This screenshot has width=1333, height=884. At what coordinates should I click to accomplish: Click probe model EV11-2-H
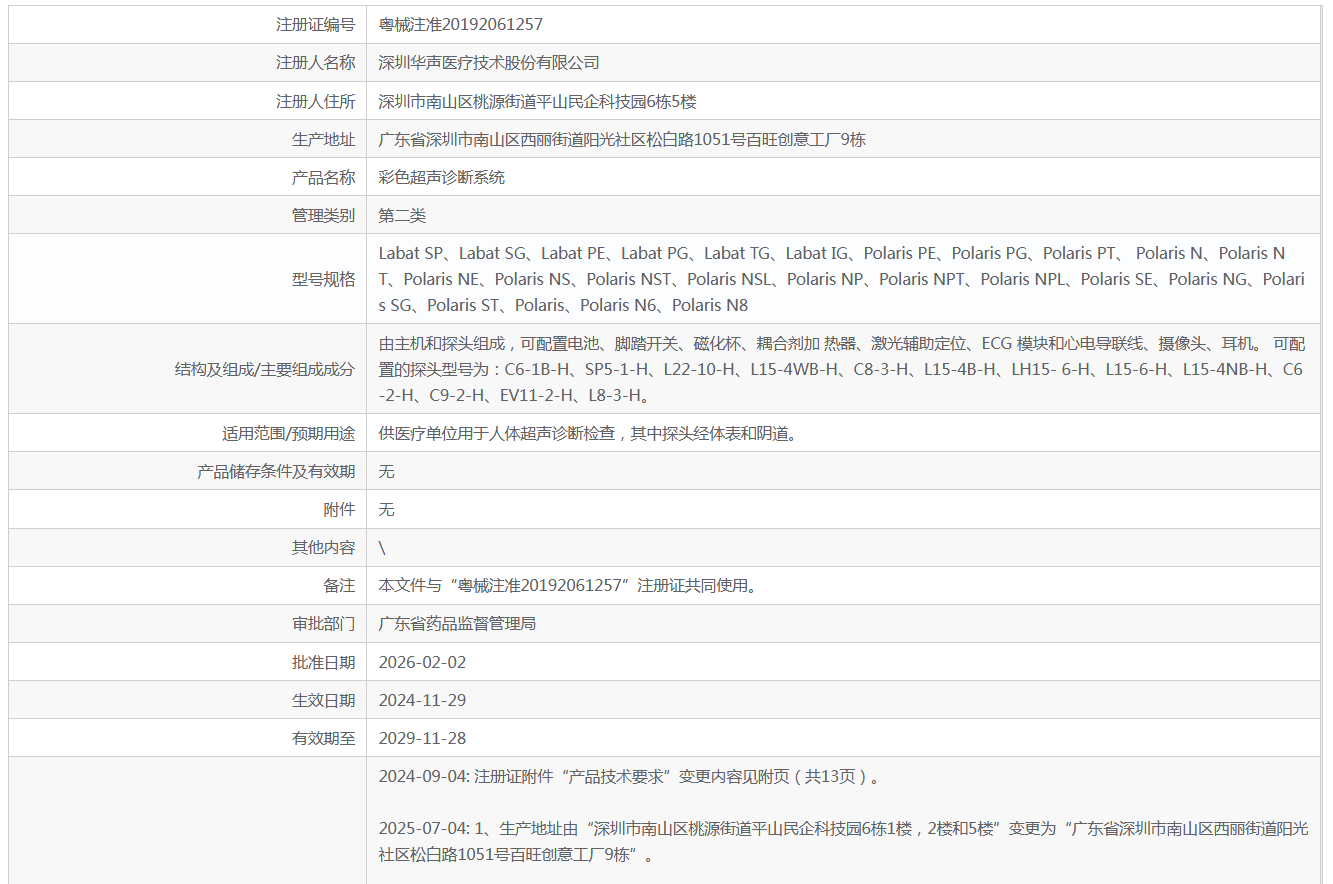[x=535, y=395]
